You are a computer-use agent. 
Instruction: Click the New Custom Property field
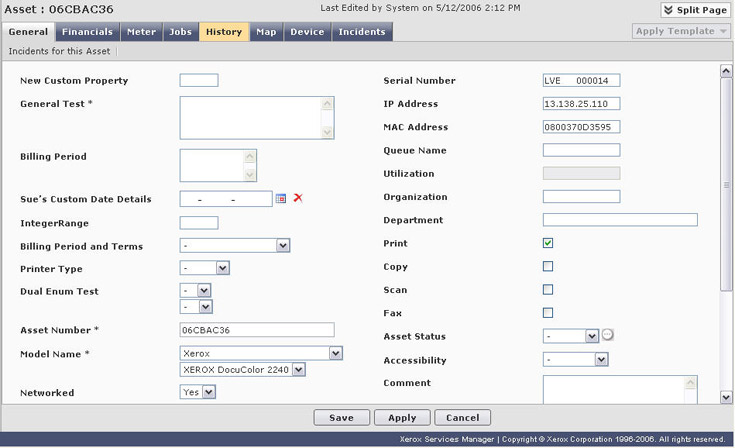[x=199, y=80]
